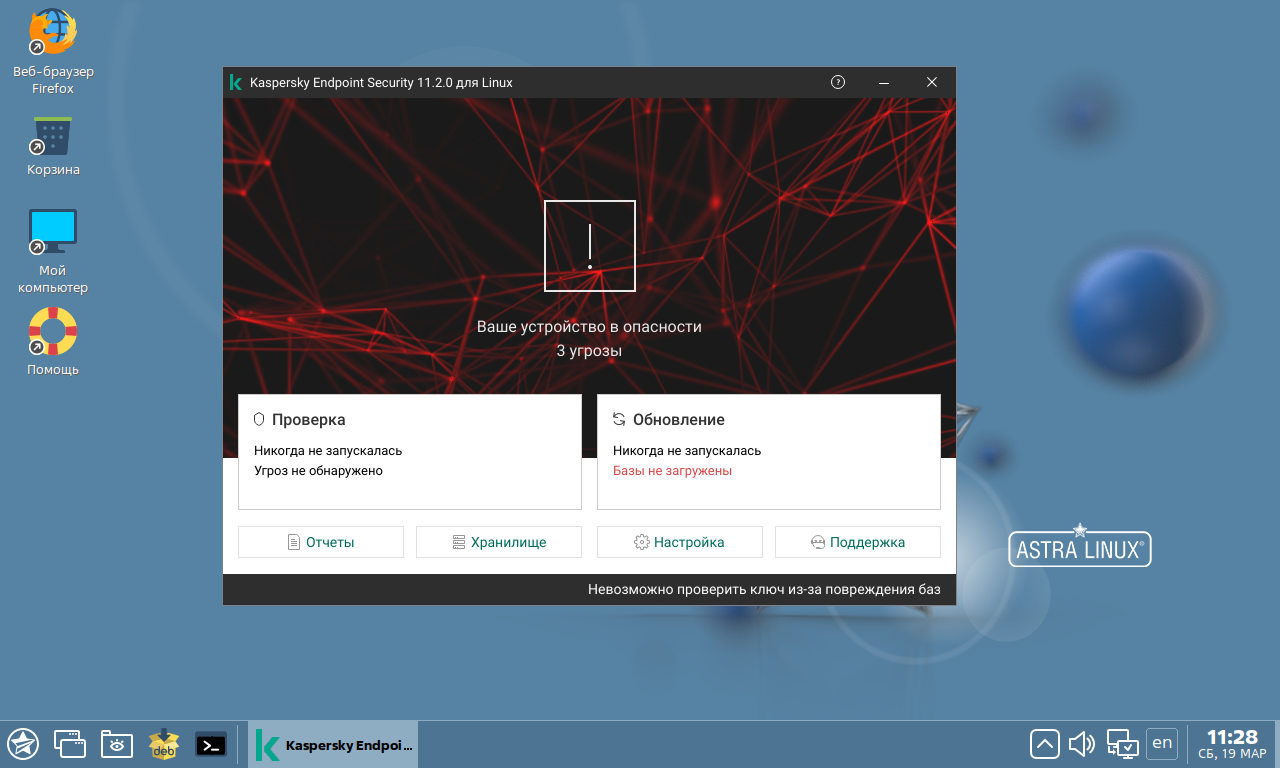Open Kaspersky help question mark icon
The image size is (1280, 768).
[x=838, y=83]
